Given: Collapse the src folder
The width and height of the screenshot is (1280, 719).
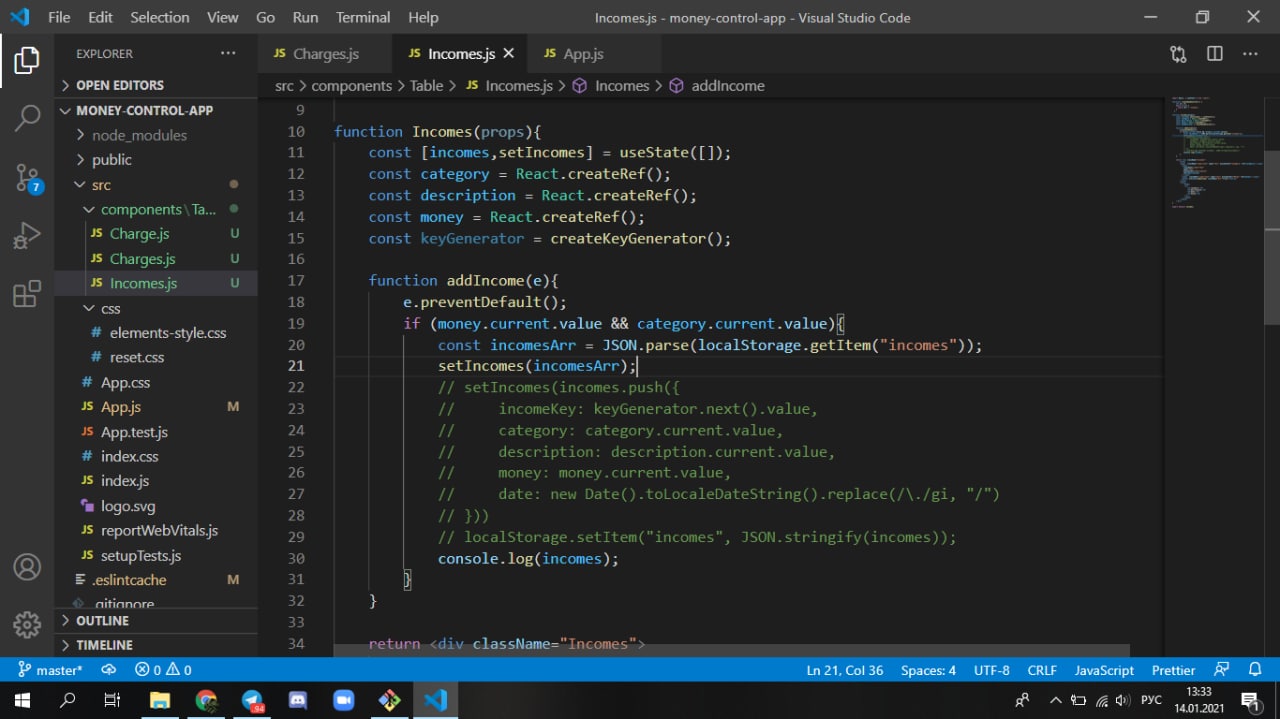Looking at the screenshot, I should pyautogui.click(x=100, y=185).
